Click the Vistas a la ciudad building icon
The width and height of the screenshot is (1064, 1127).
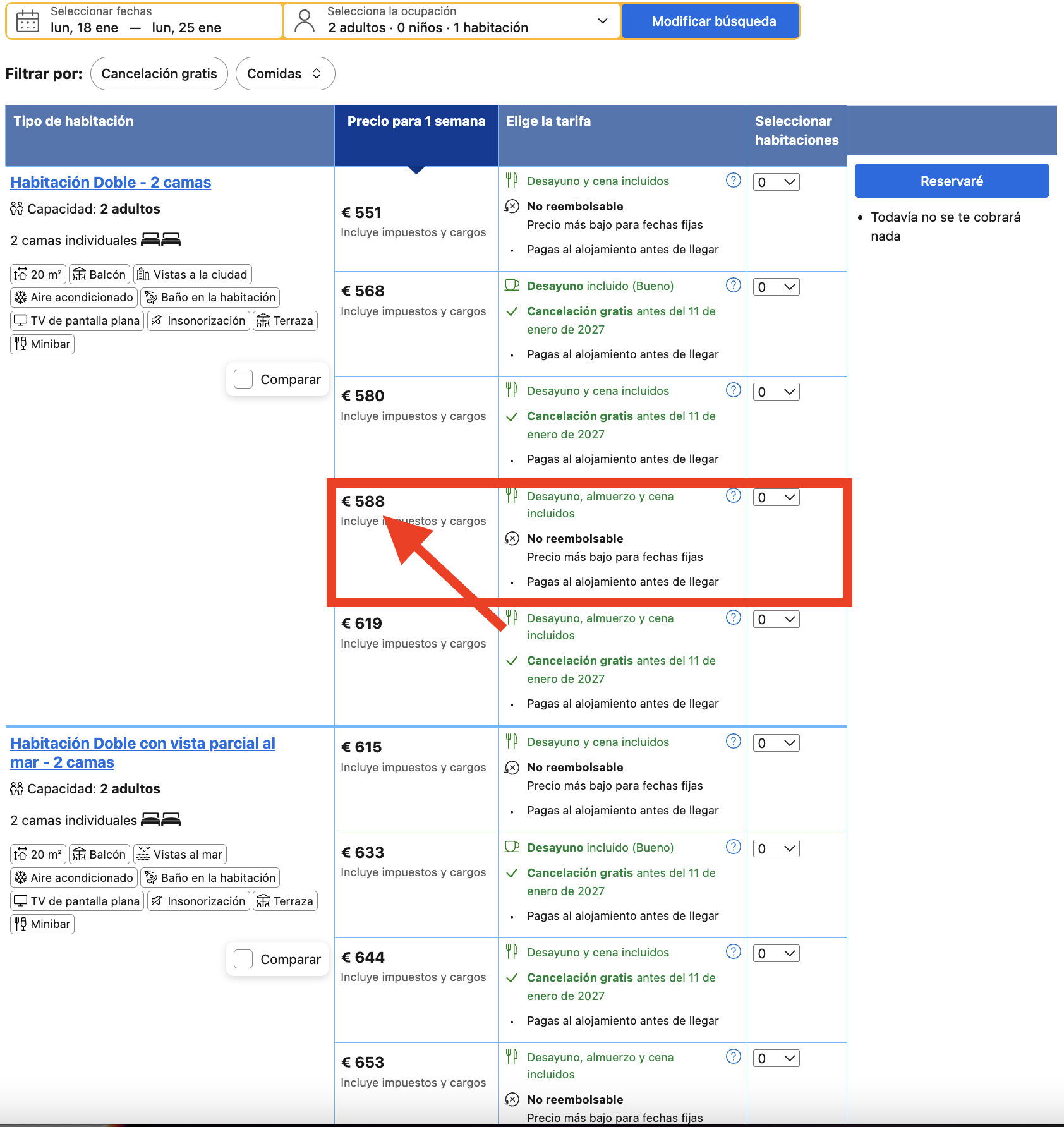143,274
